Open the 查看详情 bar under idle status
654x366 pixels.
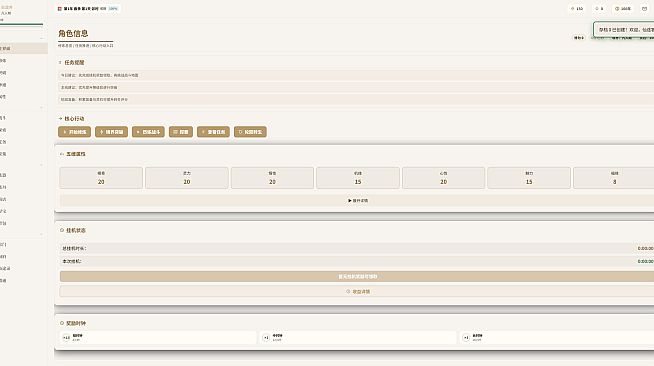click(x=358, y=291)
